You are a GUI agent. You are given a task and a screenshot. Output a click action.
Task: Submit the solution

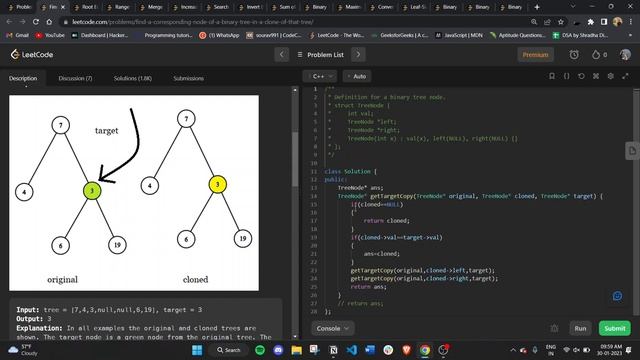point(615,328)
